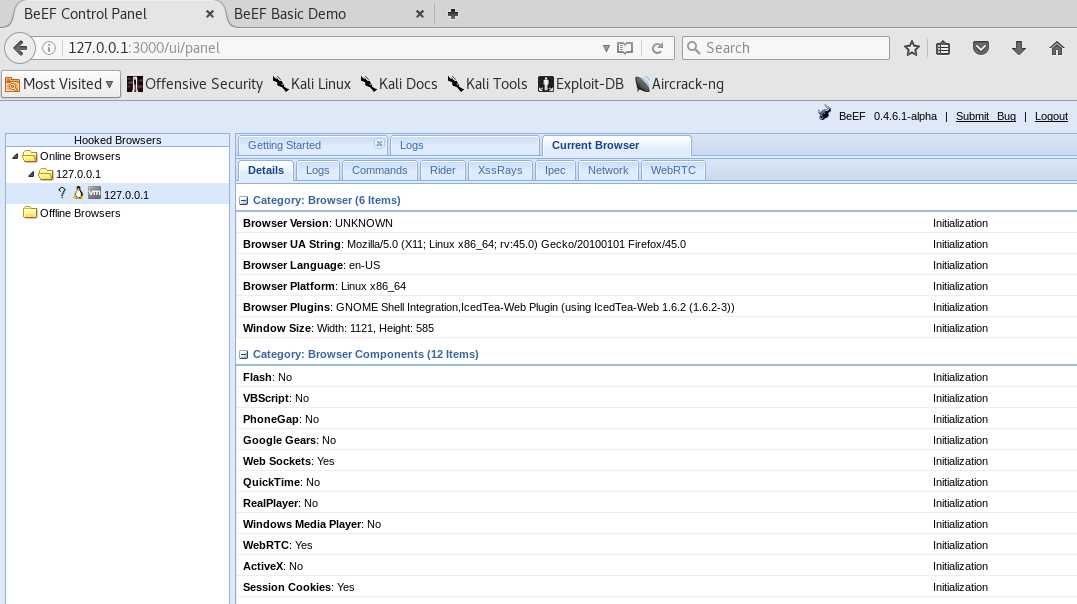Viewport: 1077px width, 604px height.
Task: Open site information icon in URL bar
Action: point(49,48)
